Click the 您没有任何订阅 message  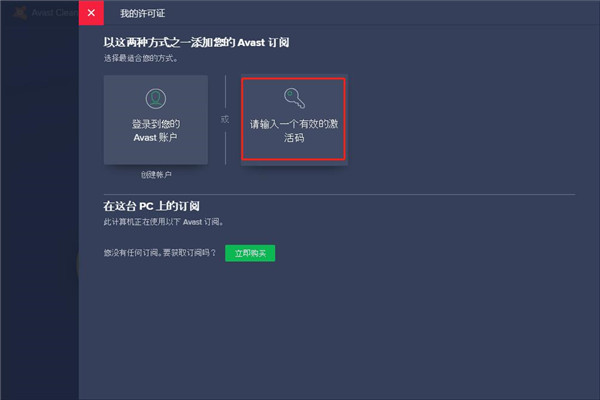click(x=160, y=253)
